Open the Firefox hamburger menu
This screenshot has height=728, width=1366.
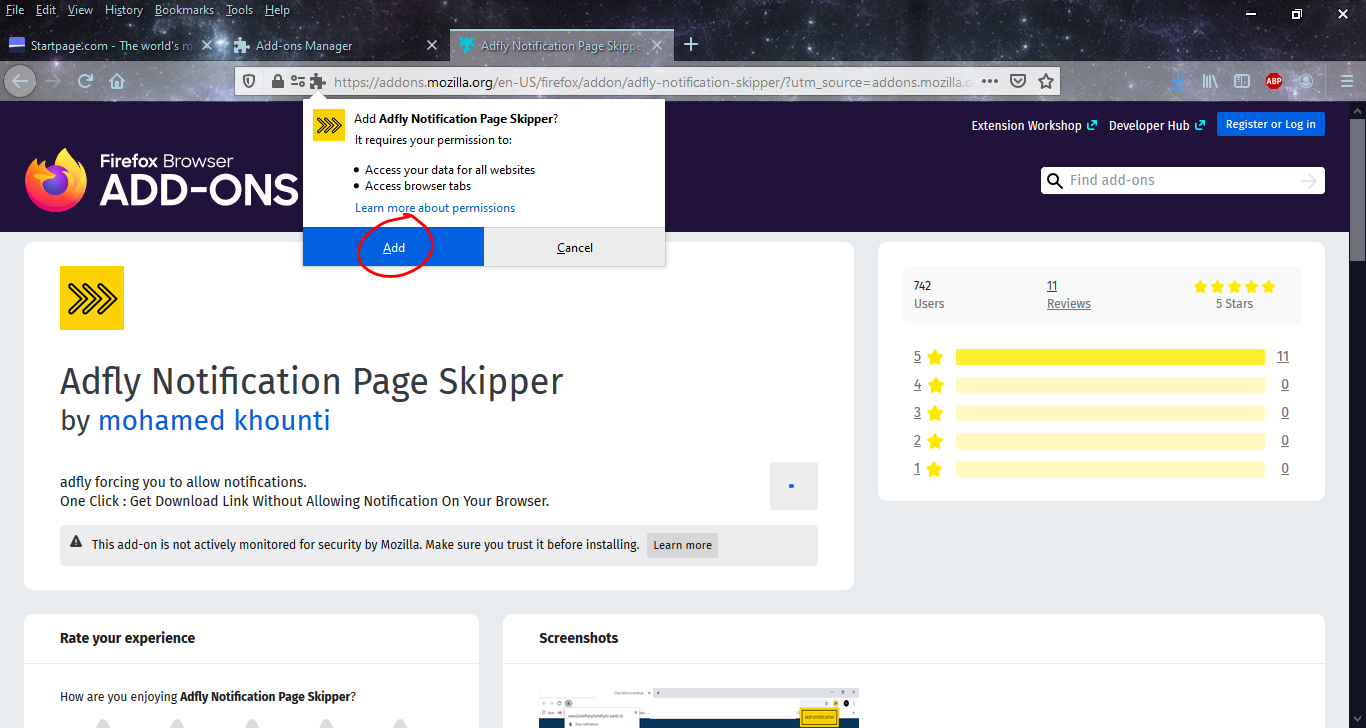coord(1347,81)
